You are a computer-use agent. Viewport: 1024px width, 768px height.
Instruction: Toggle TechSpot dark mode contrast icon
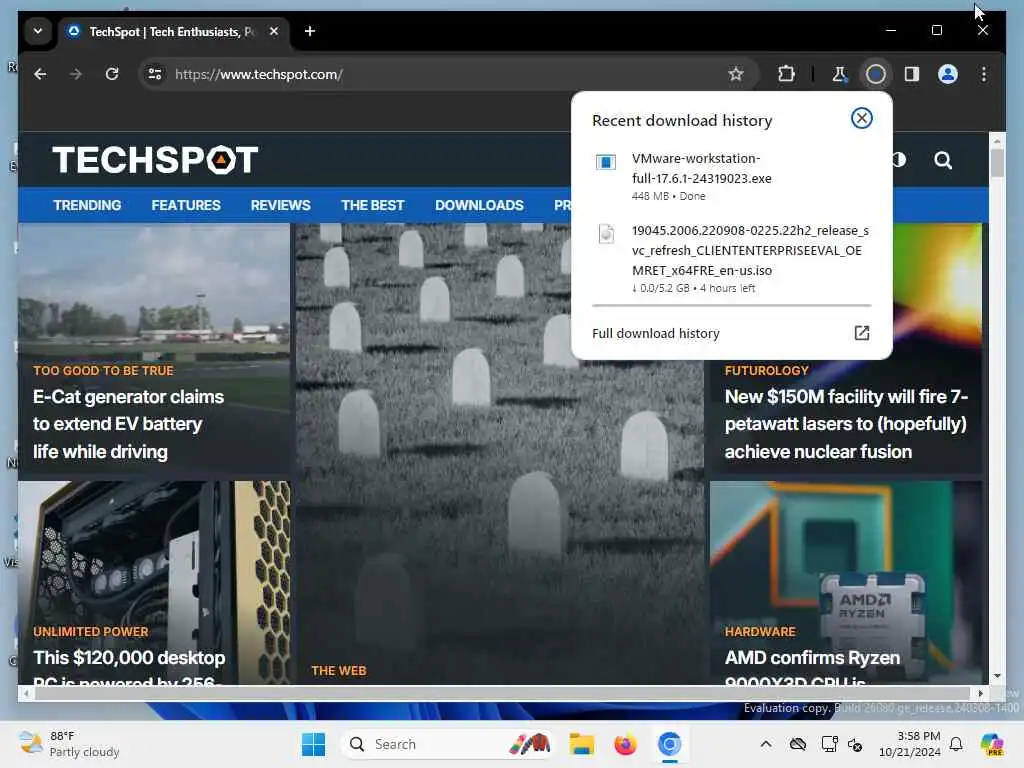[900, 160]
